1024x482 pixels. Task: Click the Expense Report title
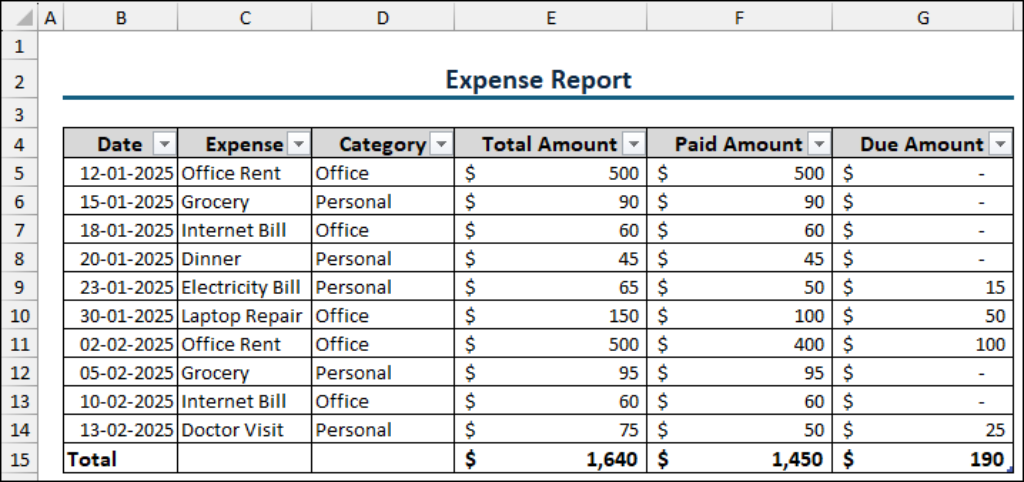click(x=538, y=80)
